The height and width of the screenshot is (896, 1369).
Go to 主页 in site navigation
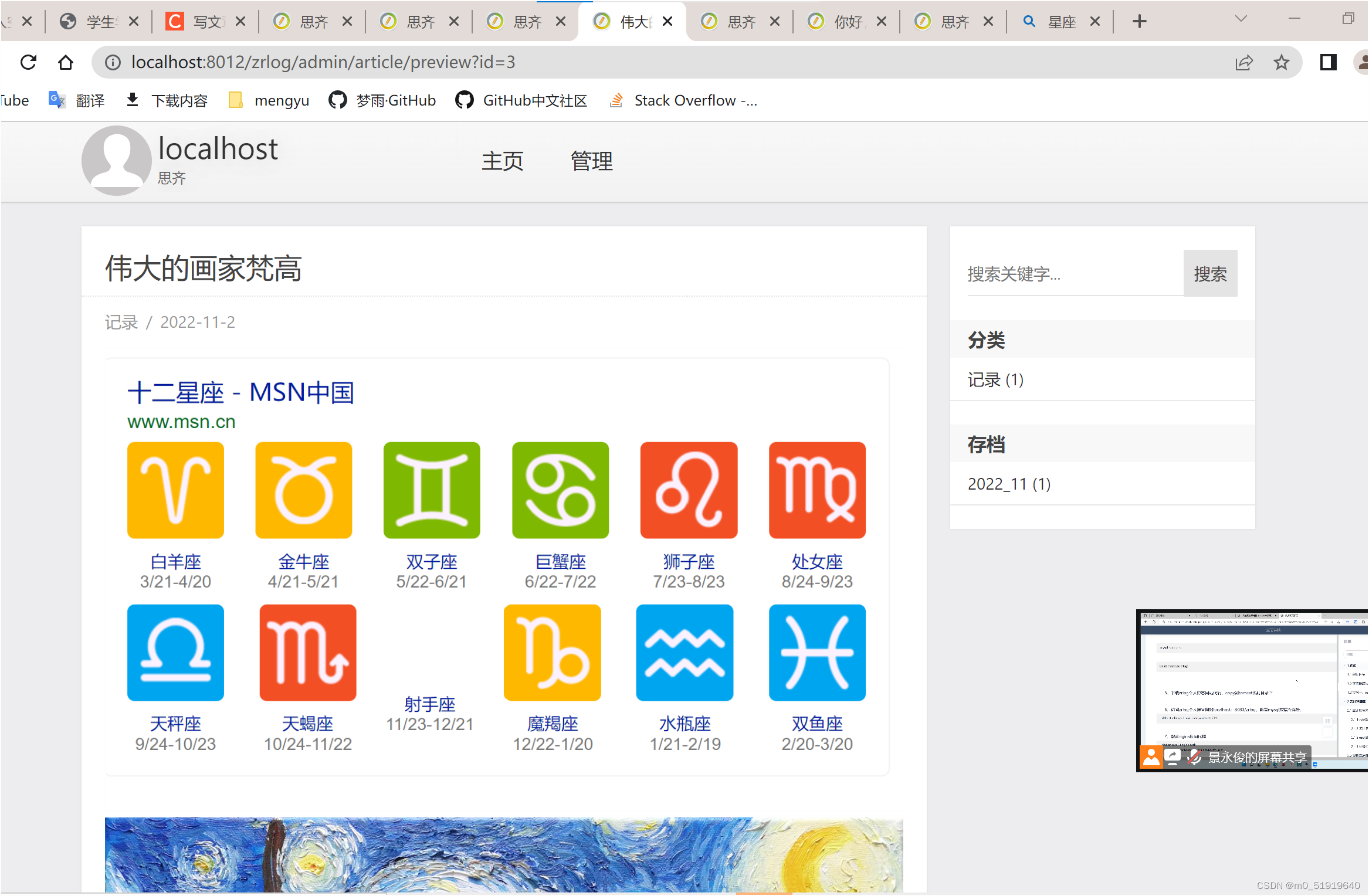point(502,161)
